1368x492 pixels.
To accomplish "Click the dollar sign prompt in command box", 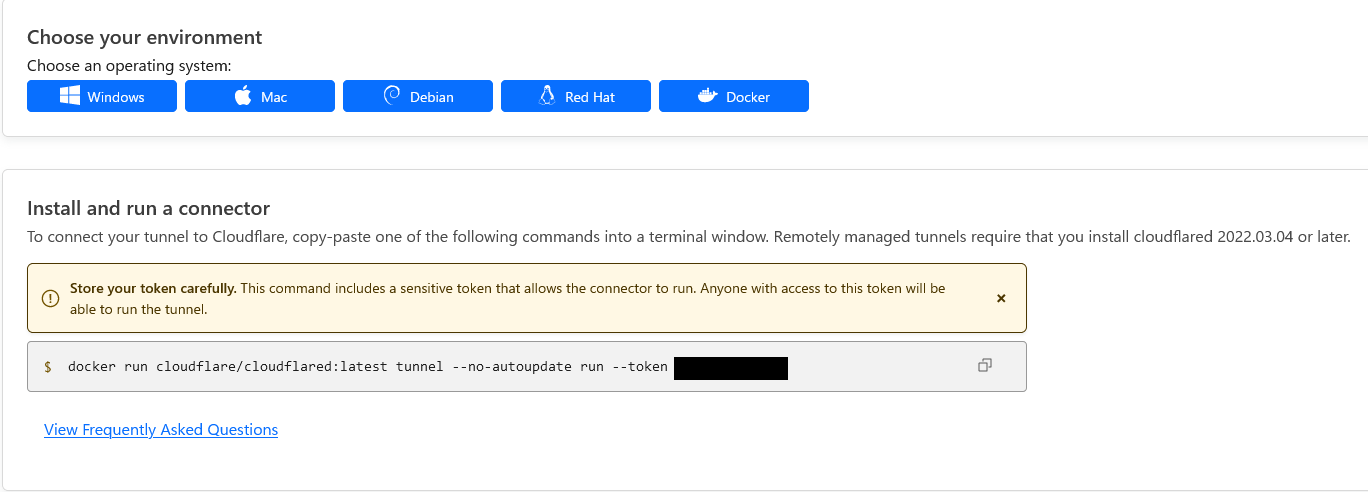I will pos(48,367).
